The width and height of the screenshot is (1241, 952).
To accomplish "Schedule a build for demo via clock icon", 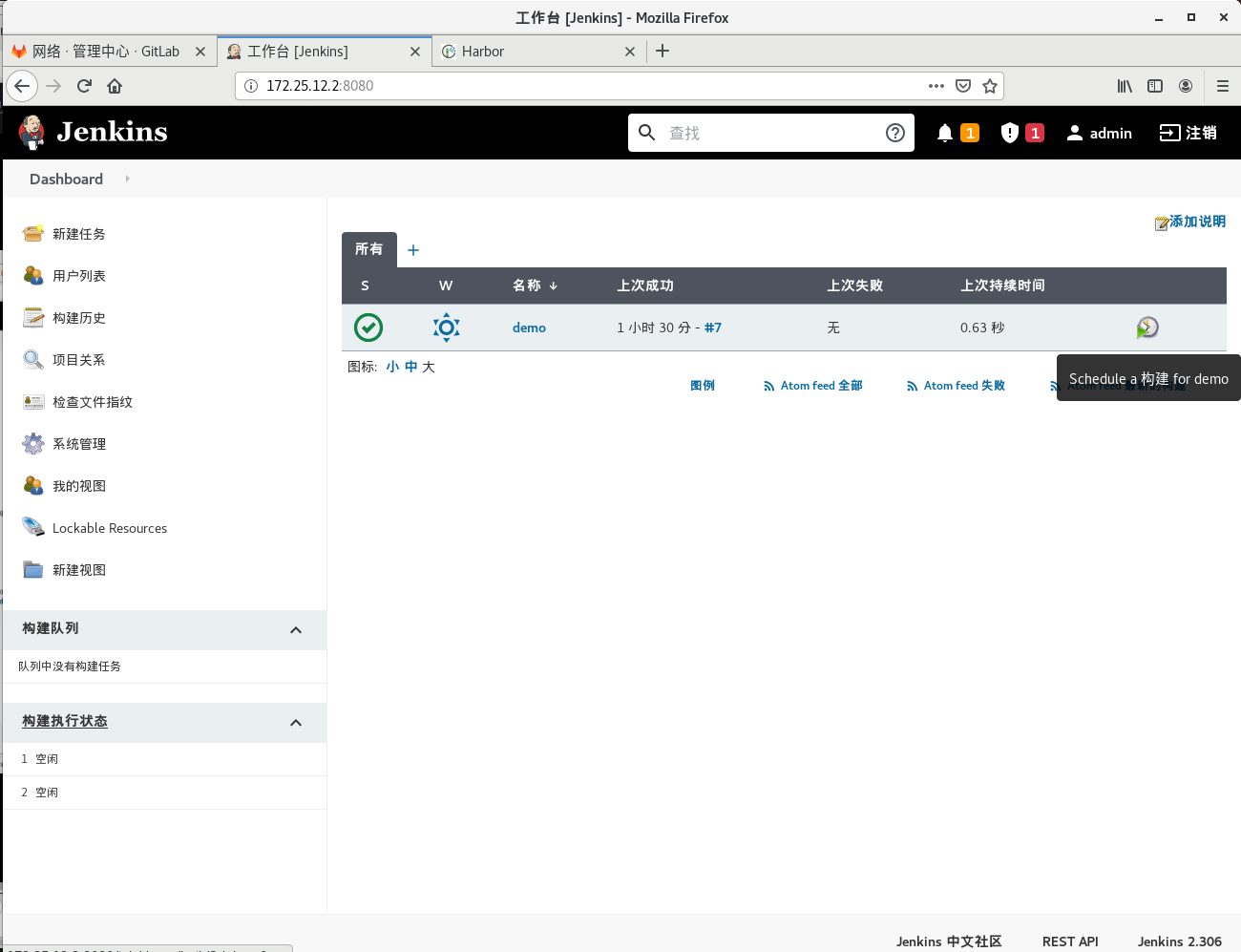I will click(x=1147, y=328).
